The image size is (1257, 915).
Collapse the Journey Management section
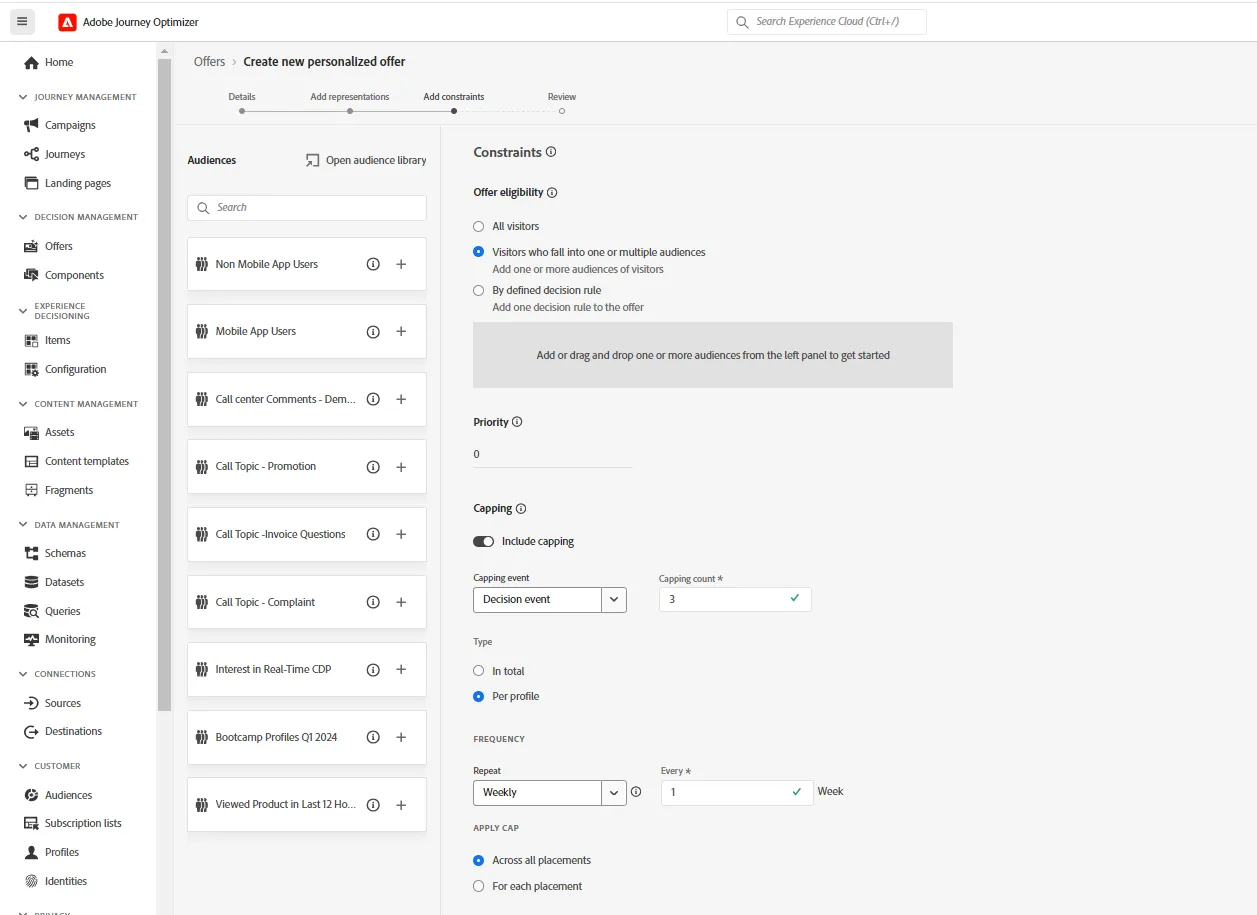23,98
